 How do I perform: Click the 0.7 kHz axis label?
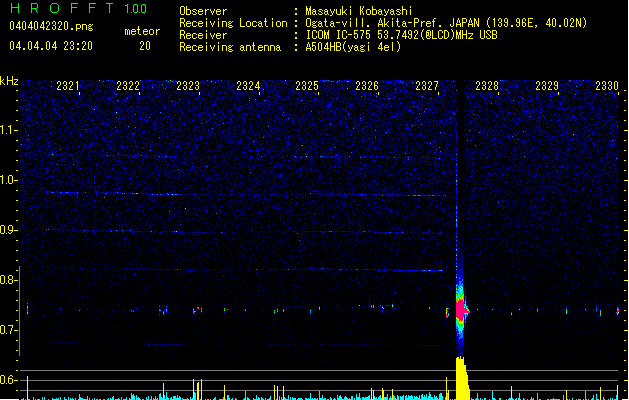[8, 330]
